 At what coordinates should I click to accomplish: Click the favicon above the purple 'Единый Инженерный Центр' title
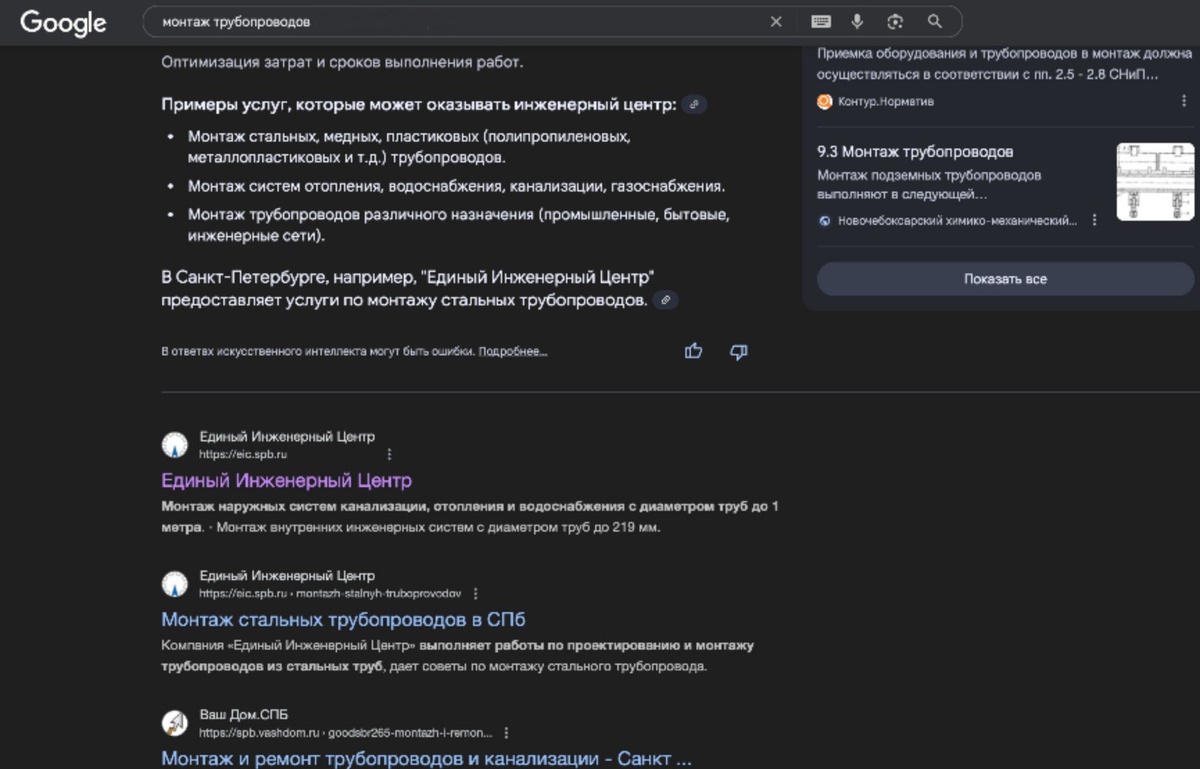coord(175,445)
